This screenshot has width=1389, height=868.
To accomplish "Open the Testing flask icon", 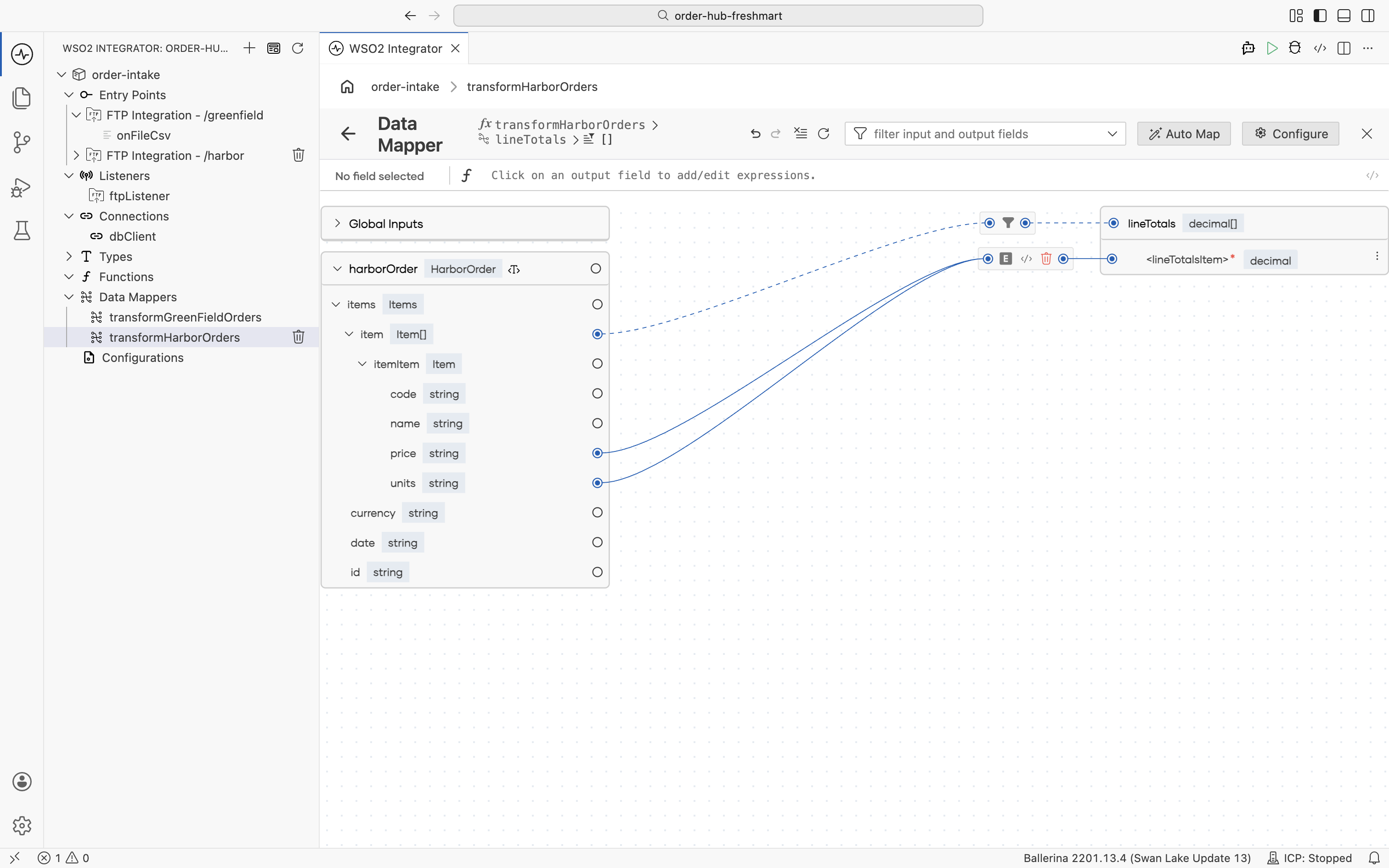I will coord(22,231).
